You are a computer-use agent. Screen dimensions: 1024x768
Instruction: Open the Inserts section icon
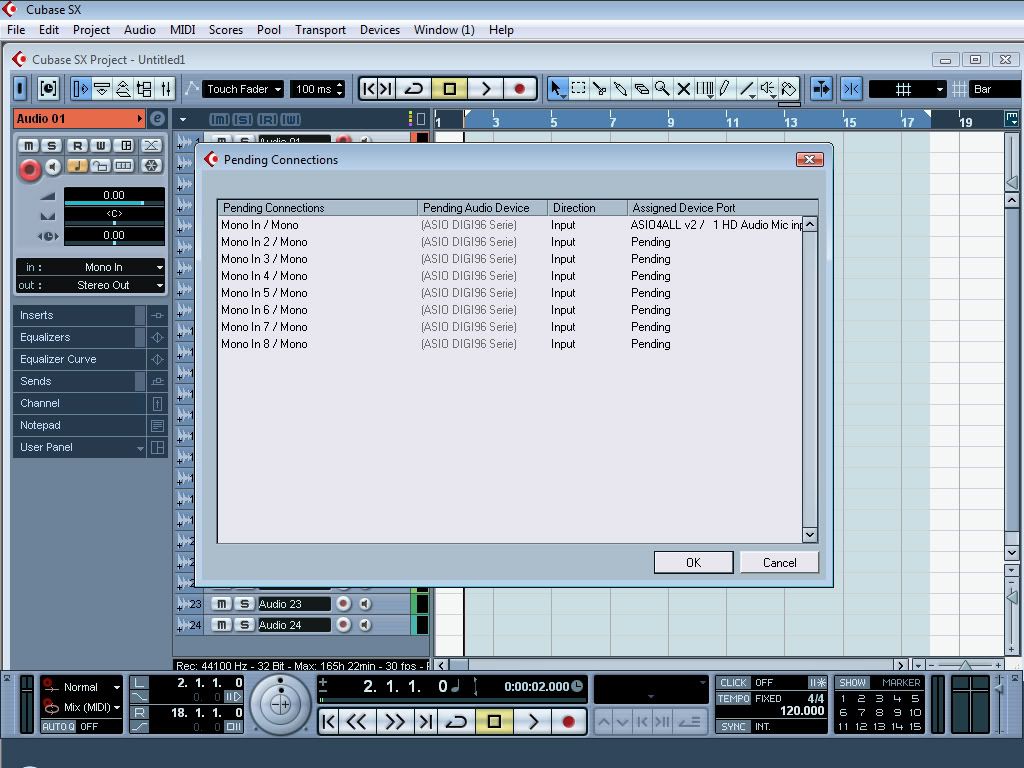(157, 315)
